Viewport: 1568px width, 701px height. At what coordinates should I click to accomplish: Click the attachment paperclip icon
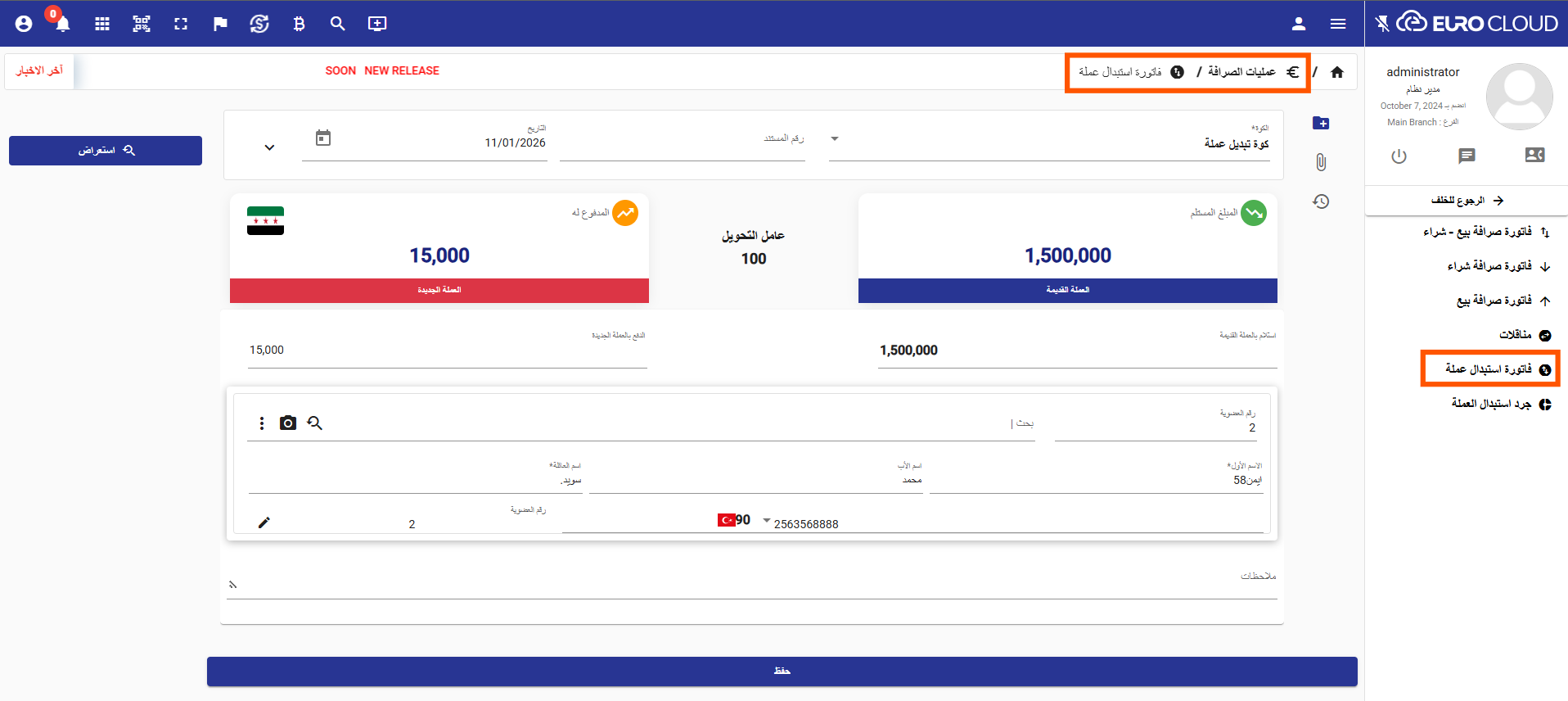[1321, 162]
